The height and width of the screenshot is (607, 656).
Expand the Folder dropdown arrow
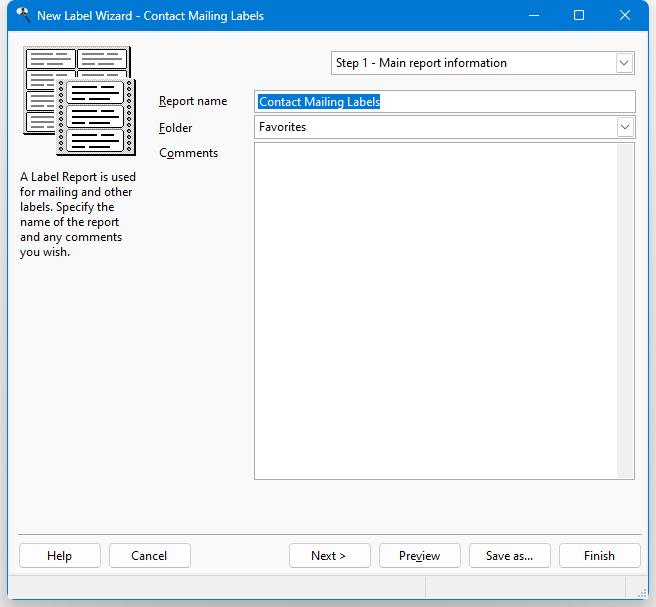[x=624, y=127]
